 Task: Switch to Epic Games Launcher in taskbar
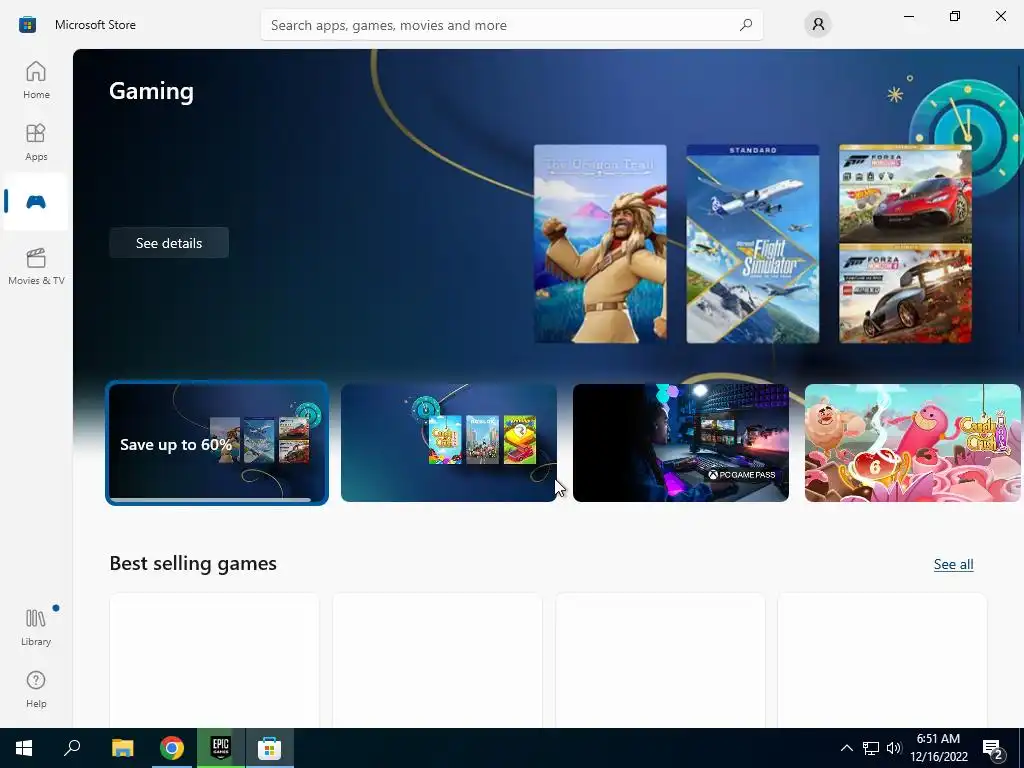(221, 748)
